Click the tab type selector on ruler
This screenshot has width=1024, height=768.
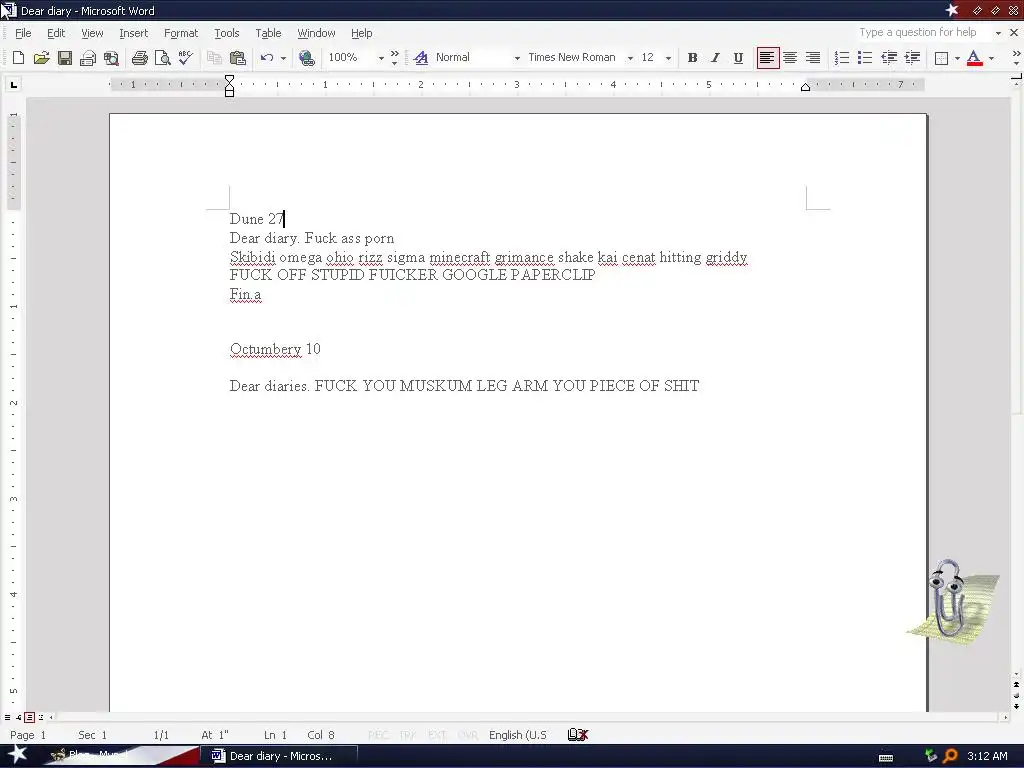pos(14,84)
